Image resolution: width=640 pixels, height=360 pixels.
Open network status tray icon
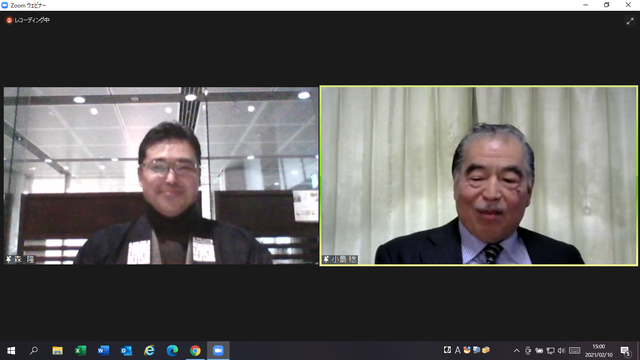click(x=551, y=351)
